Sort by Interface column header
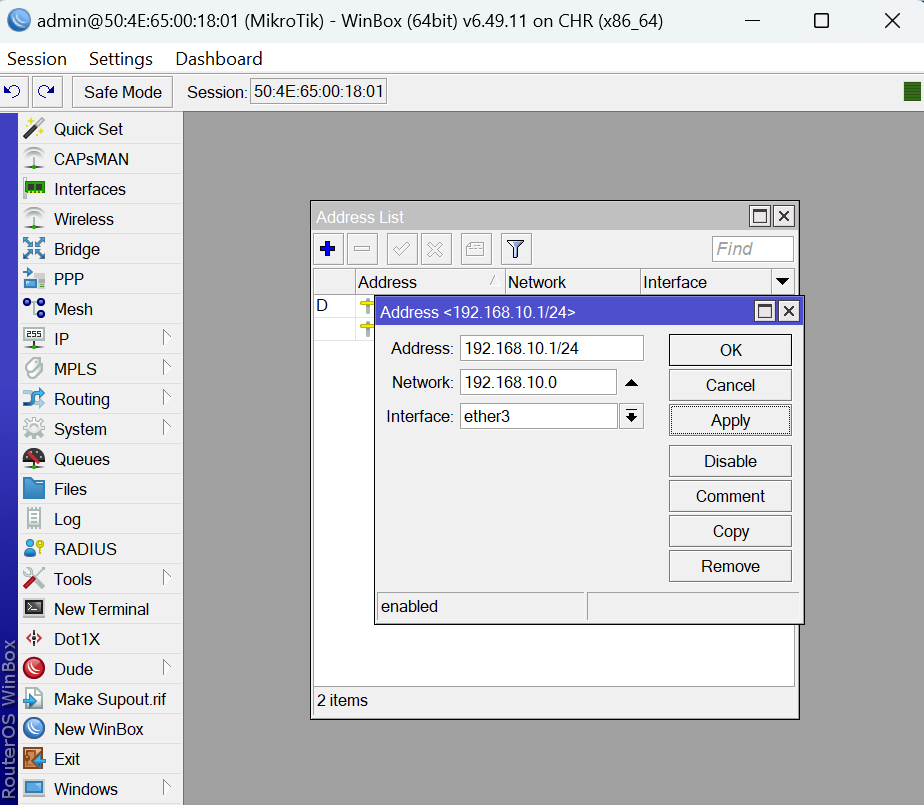 [705, 282]
